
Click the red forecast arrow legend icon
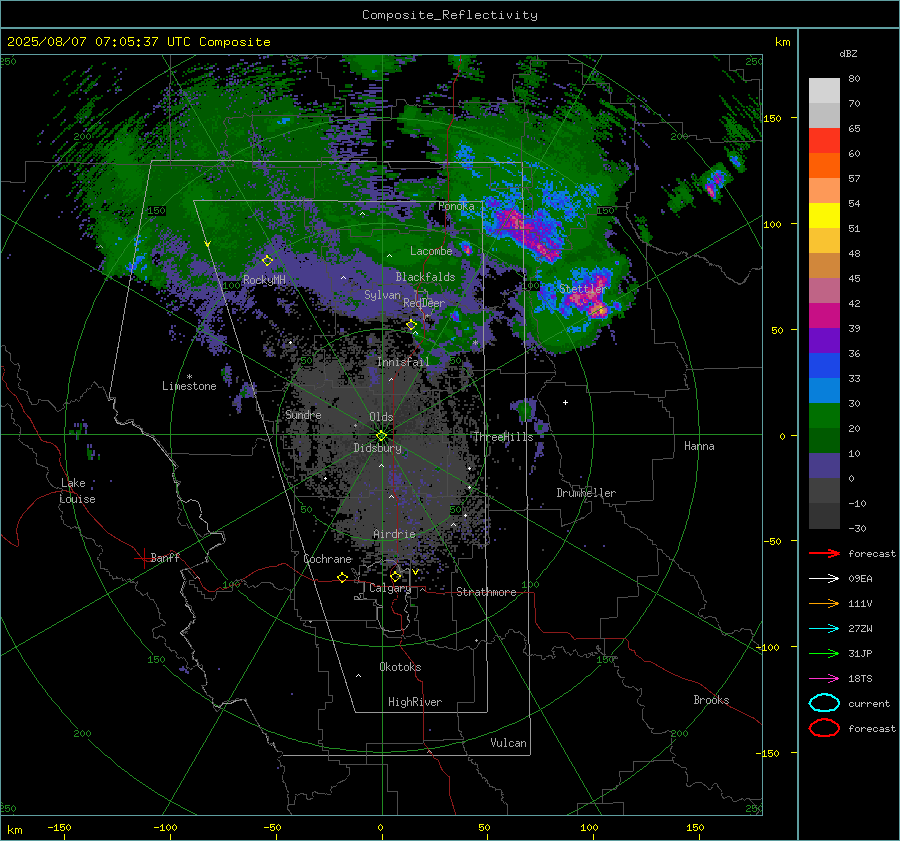click(x=824, y=553)
